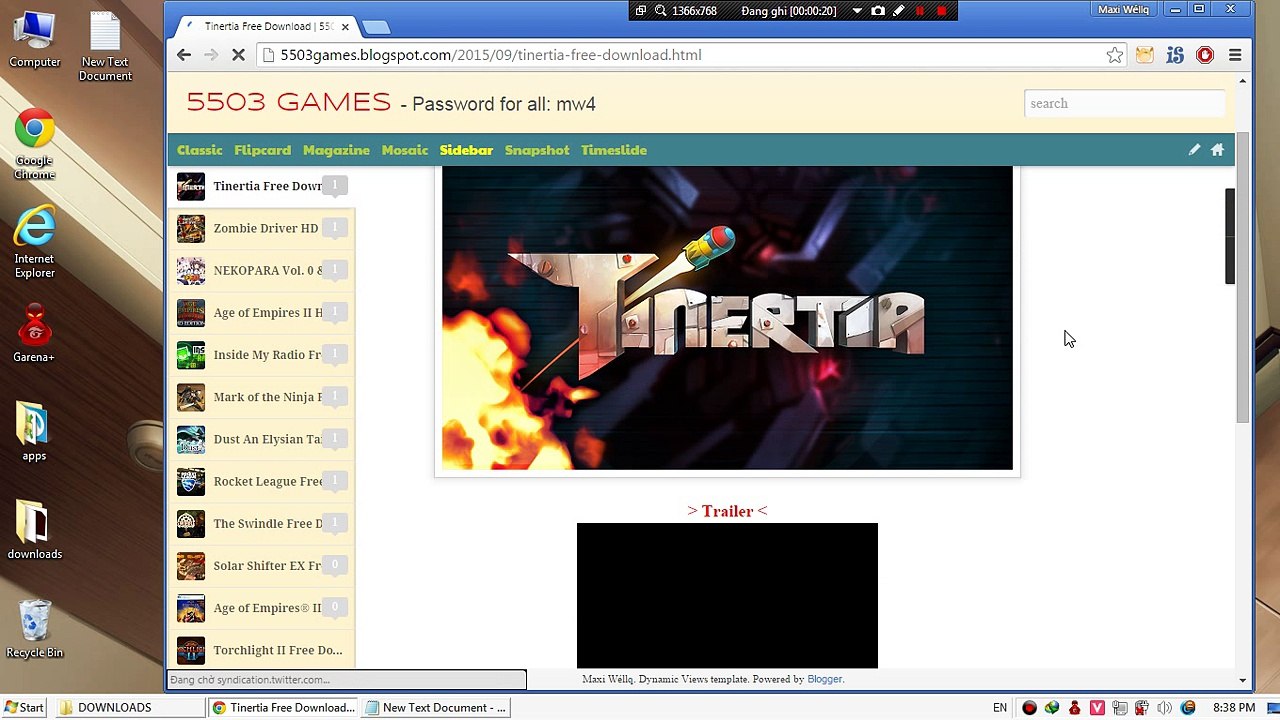This screenshot has width=1280, height=720.
Task: Click the > Trailer < heading text
Action: pos(727,511)
